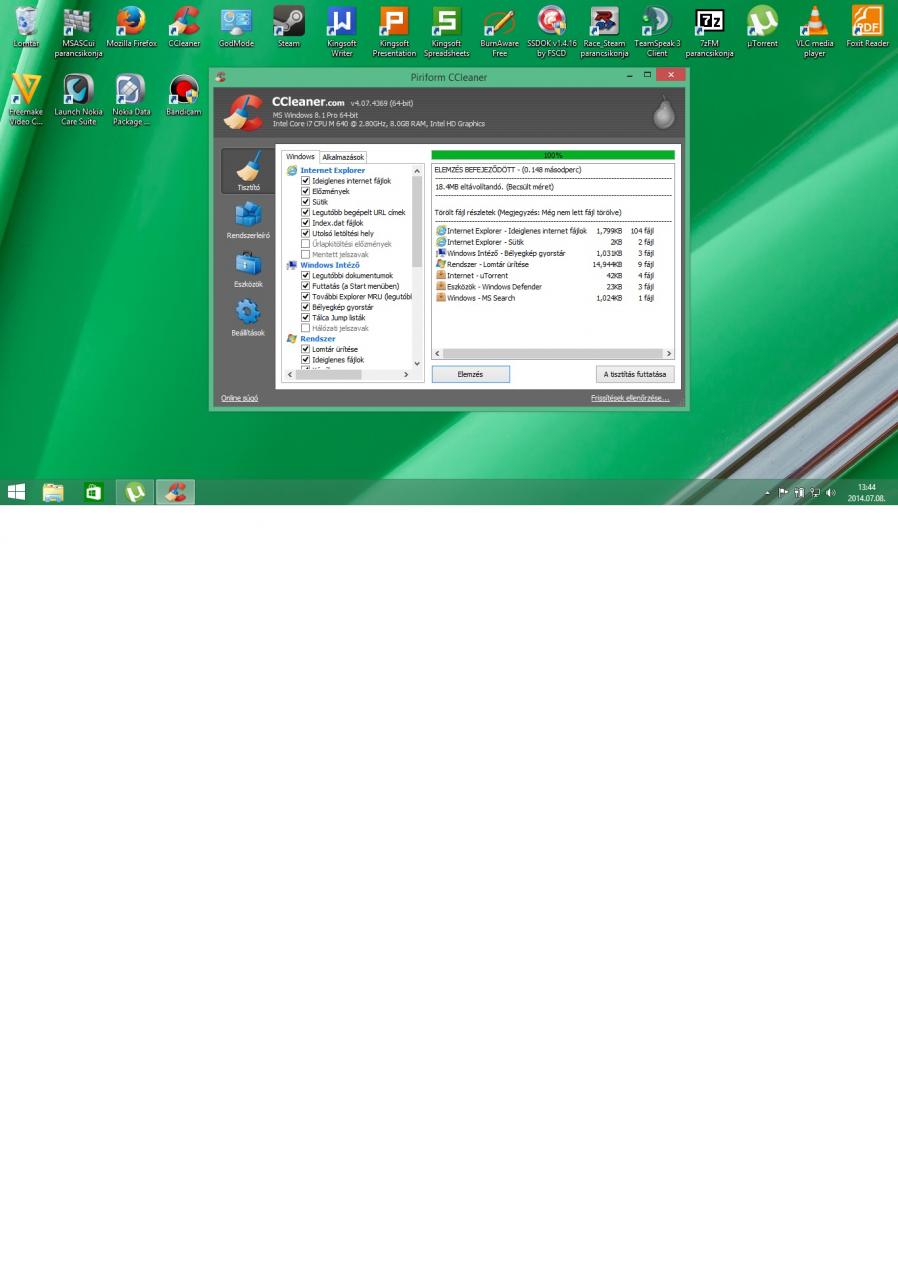Select the SSDOK v1.4.16 desktop icon
The height and width of the screenshot is (1280, 898).
552,31
